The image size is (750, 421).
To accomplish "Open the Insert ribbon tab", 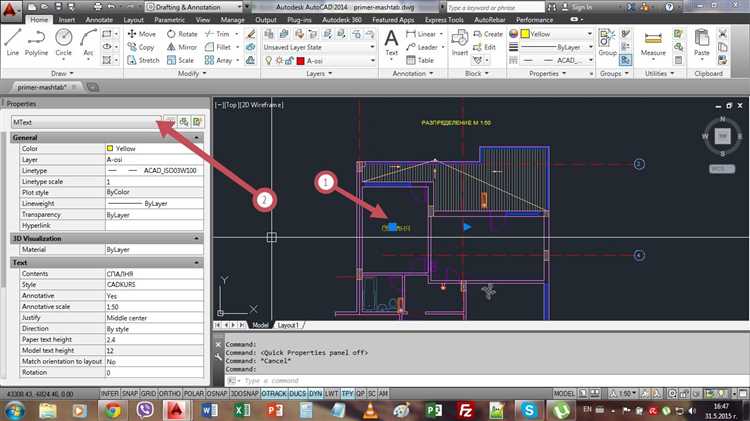I will click(x=66, y=20).
